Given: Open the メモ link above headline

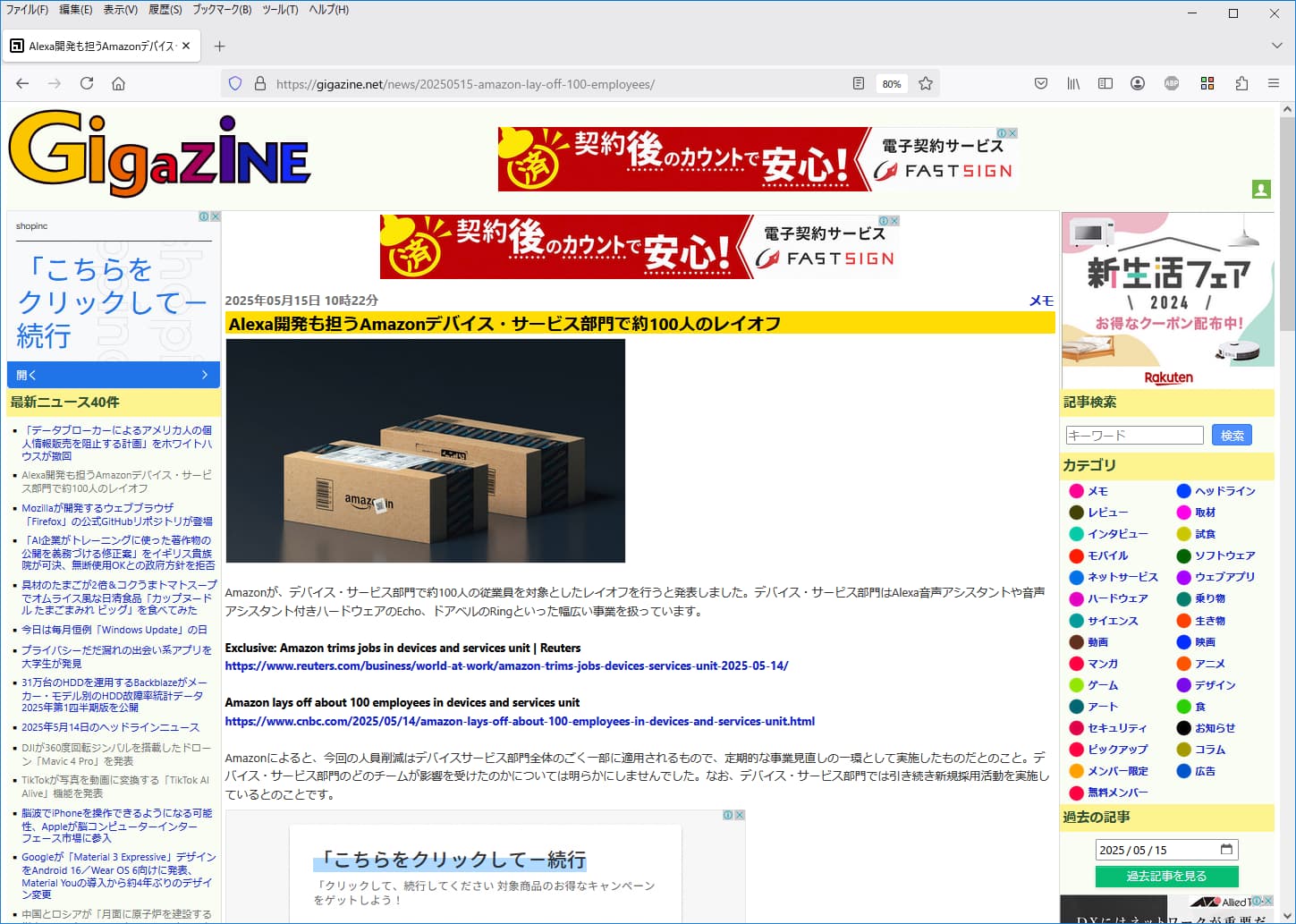Looking at the screenshot, I should pos(1041,301).
